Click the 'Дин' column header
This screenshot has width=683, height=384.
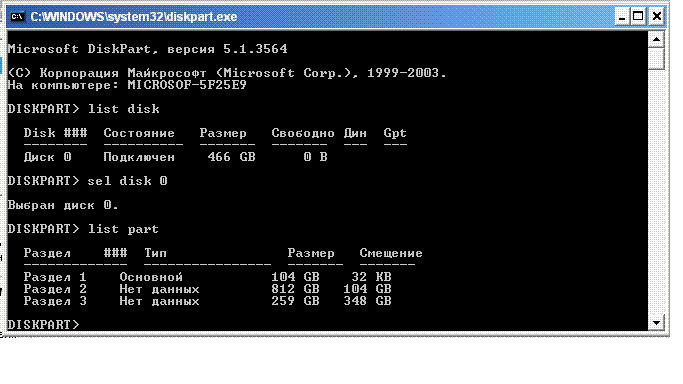355,133
